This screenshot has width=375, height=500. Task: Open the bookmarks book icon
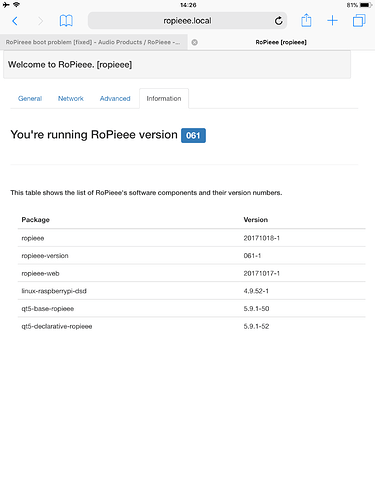pyautogui.click(x=66, y=21)
